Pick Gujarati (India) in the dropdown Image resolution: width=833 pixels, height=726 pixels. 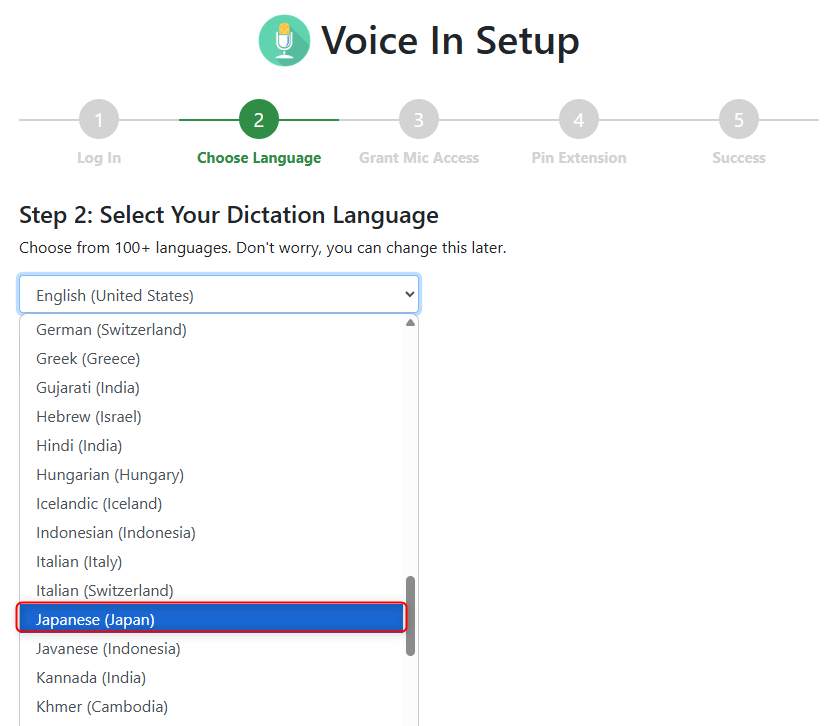212,388
